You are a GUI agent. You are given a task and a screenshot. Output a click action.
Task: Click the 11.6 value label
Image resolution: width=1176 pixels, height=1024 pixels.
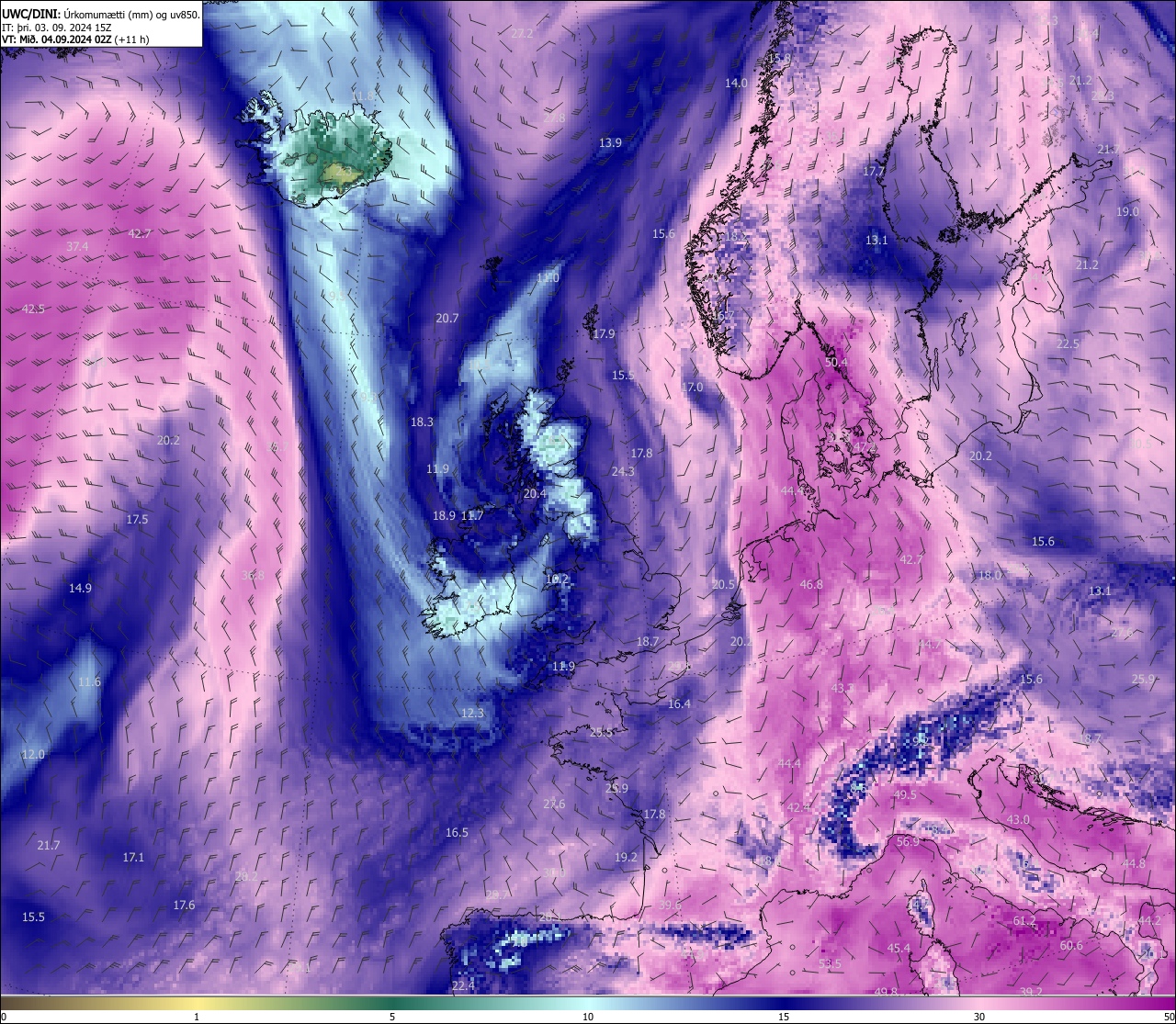click(89, 681)
